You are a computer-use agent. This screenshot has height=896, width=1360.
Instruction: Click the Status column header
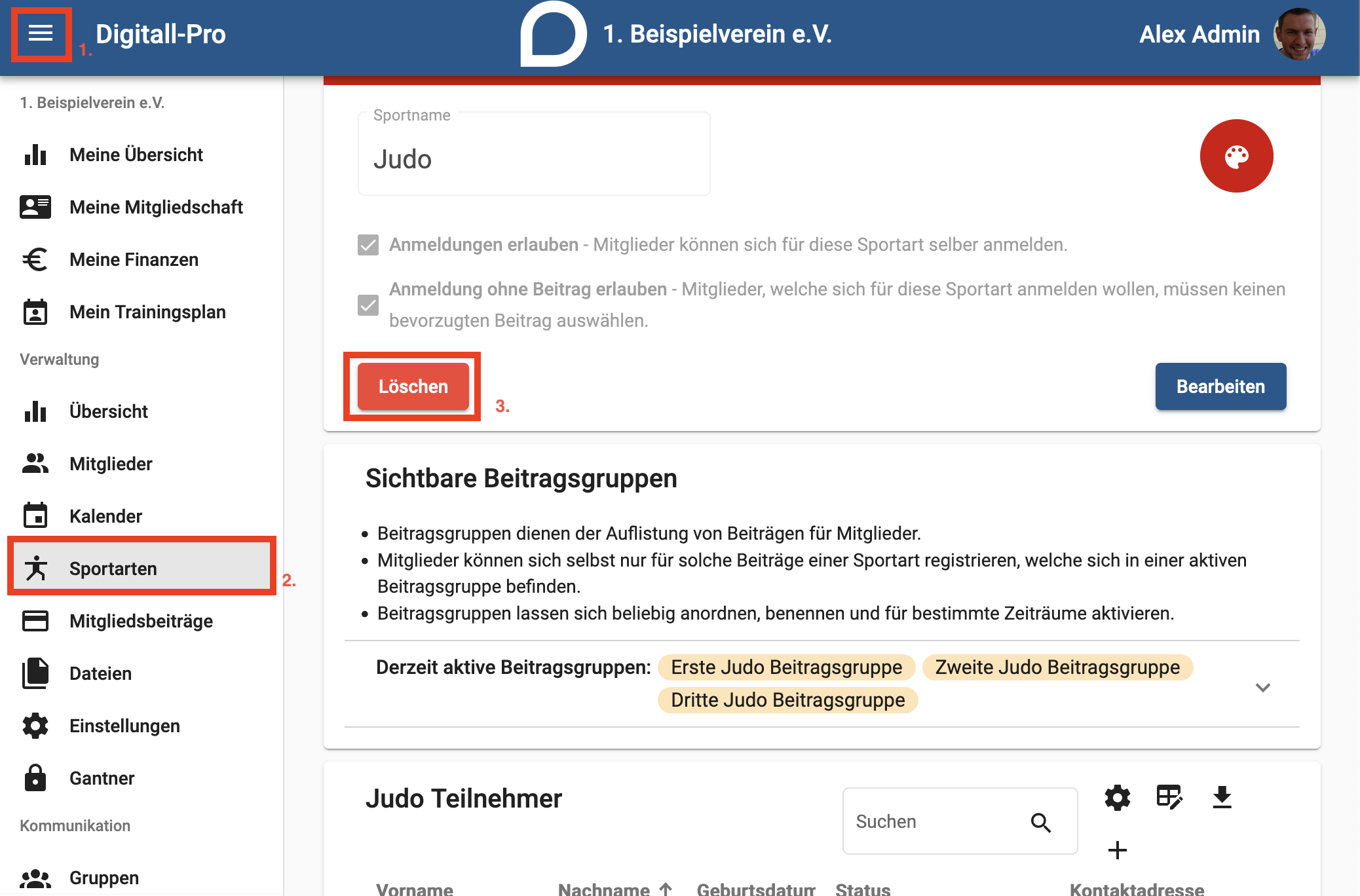click(863, 889)
